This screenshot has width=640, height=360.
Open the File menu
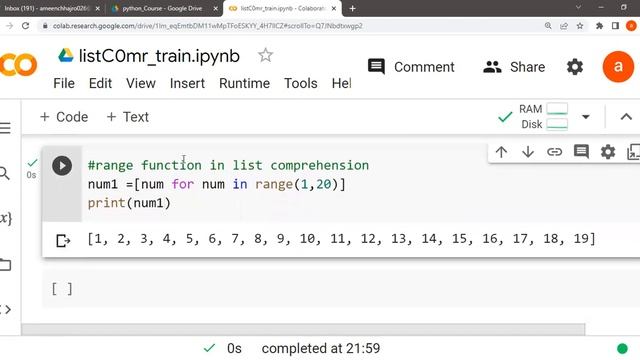click(64, 83)
